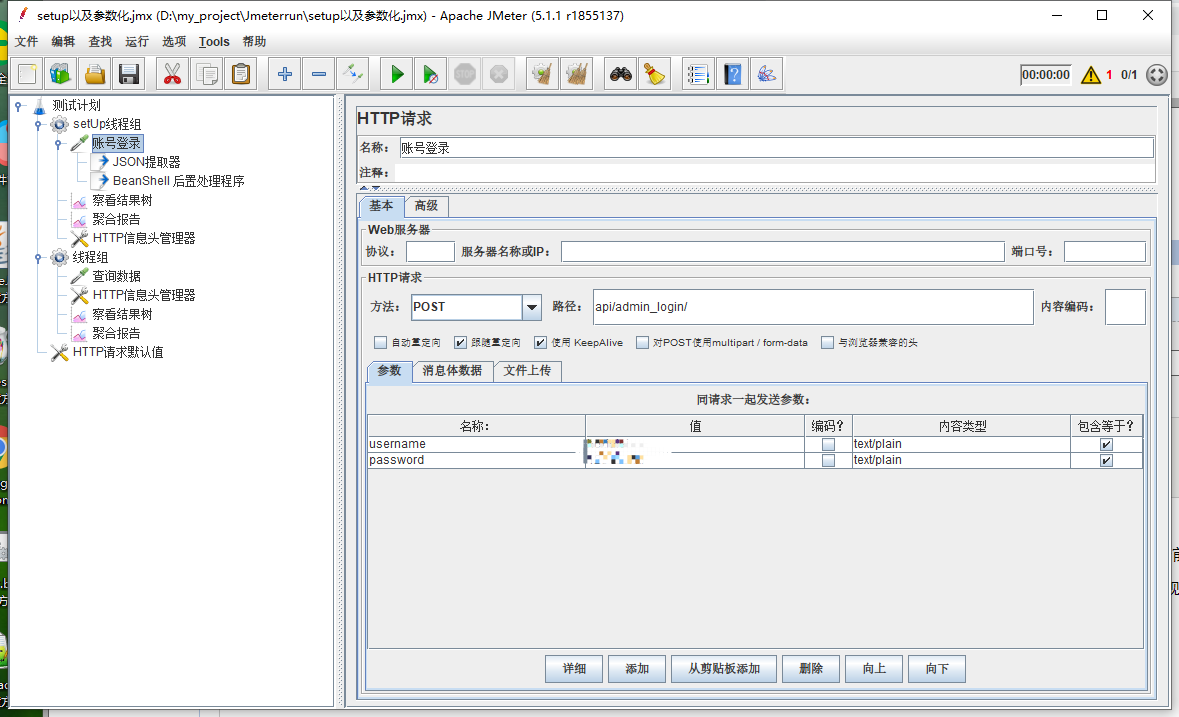Select 聚合报告 under 线程组
The width and height of the screenshot is (1179, 717).
116,334
